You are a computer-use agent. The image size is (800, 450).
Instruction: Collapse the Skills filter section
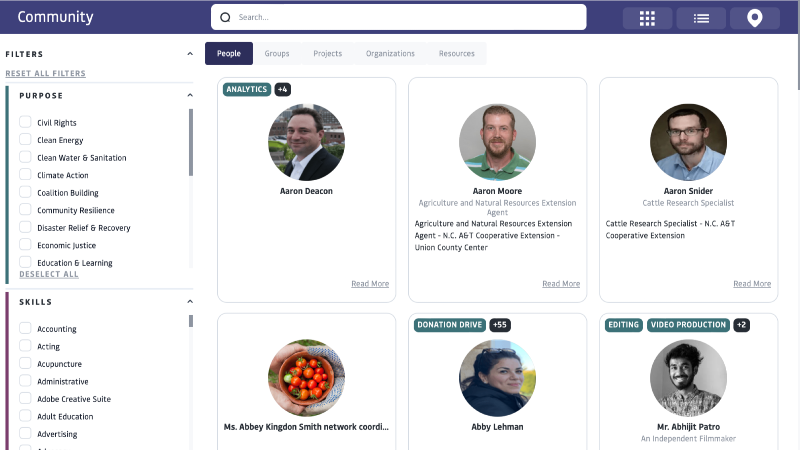point(190,302)
